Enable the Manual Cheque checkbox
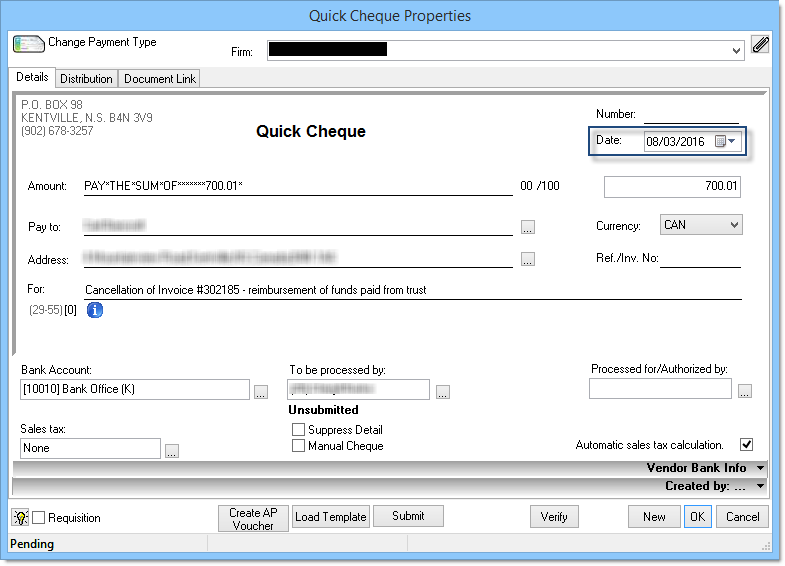 pyautogui.click(x=298, y=445)
